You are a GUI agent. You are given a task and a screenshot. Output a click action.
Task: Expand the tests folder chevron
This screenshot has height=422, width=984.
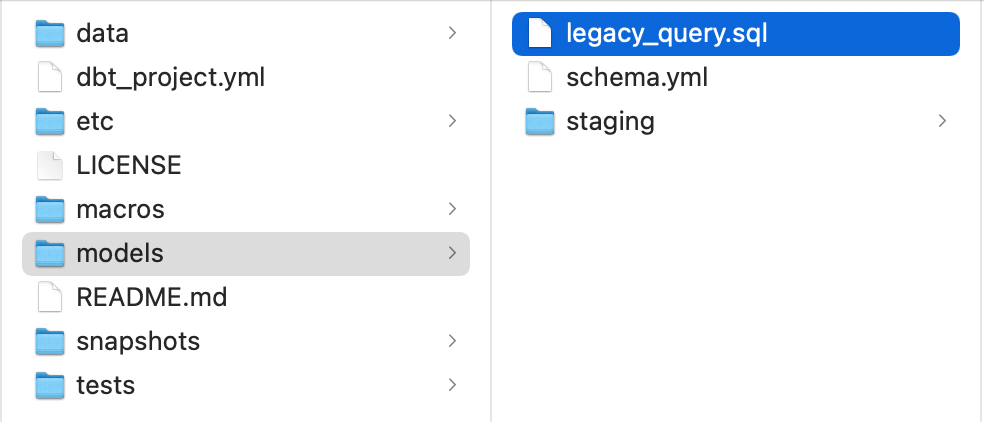pyautogui.click(x=453, y=386)
